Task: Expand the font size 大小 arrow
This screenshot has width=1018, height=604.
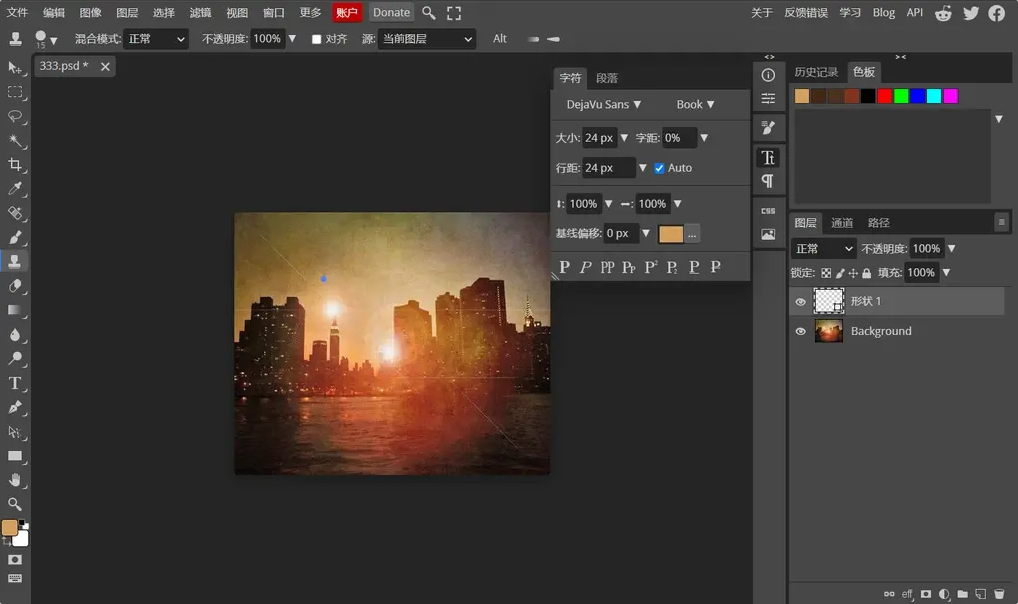Action: point(624,138)
